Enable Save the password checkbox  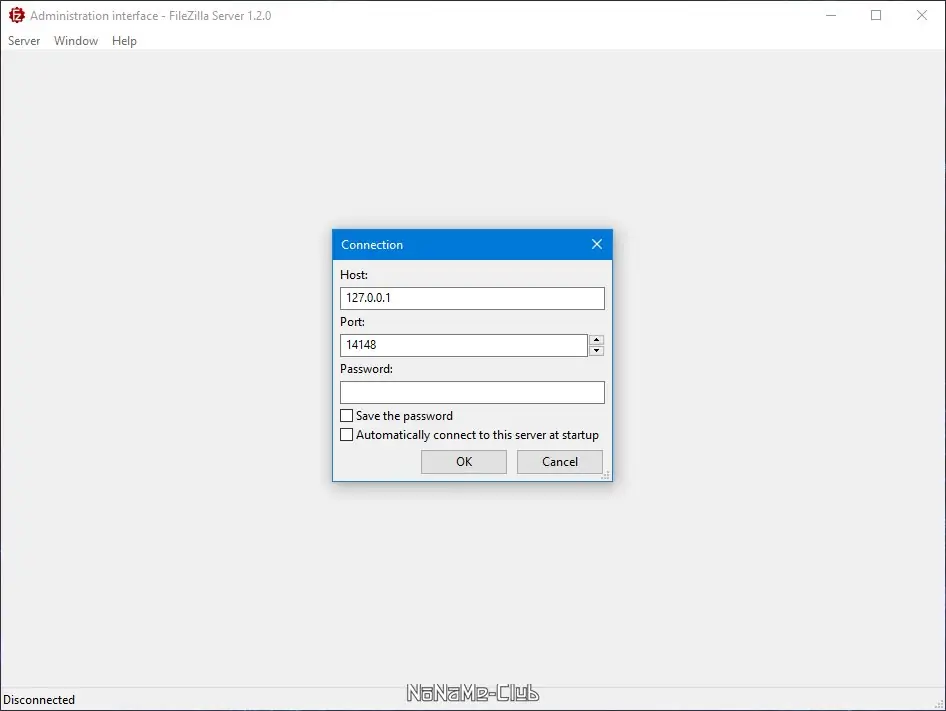coord(346,416)
